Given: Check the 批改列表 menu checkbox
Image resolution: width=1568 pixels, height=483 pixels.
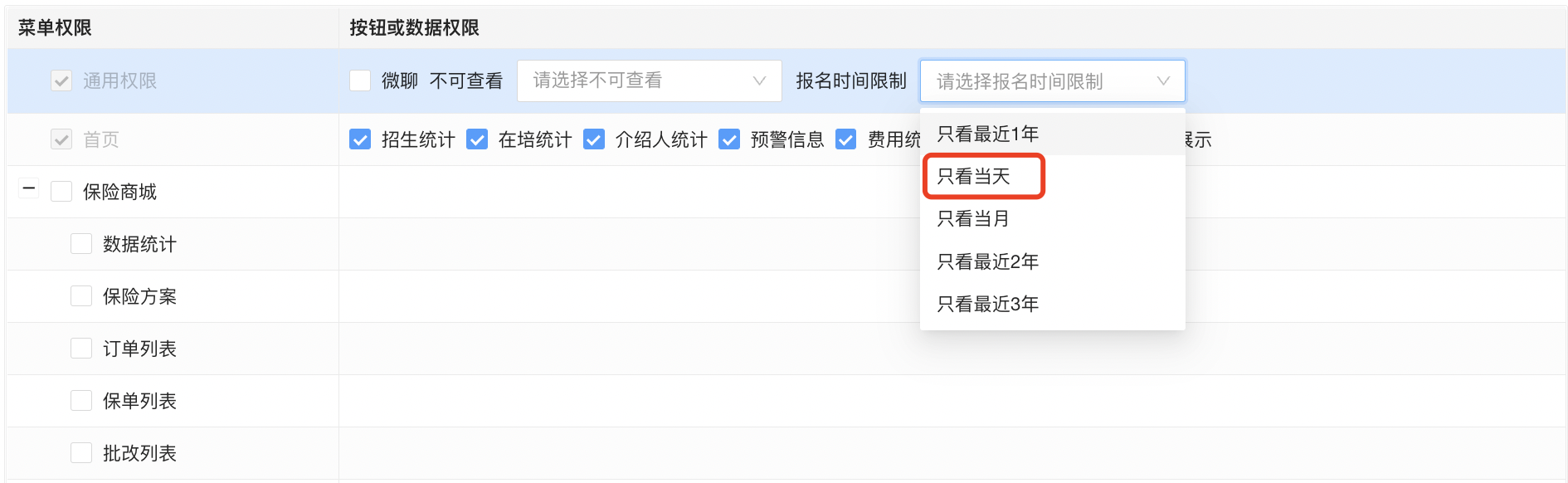Looking at the screenshot, I should pyautogui.click(x=81, y=453).
